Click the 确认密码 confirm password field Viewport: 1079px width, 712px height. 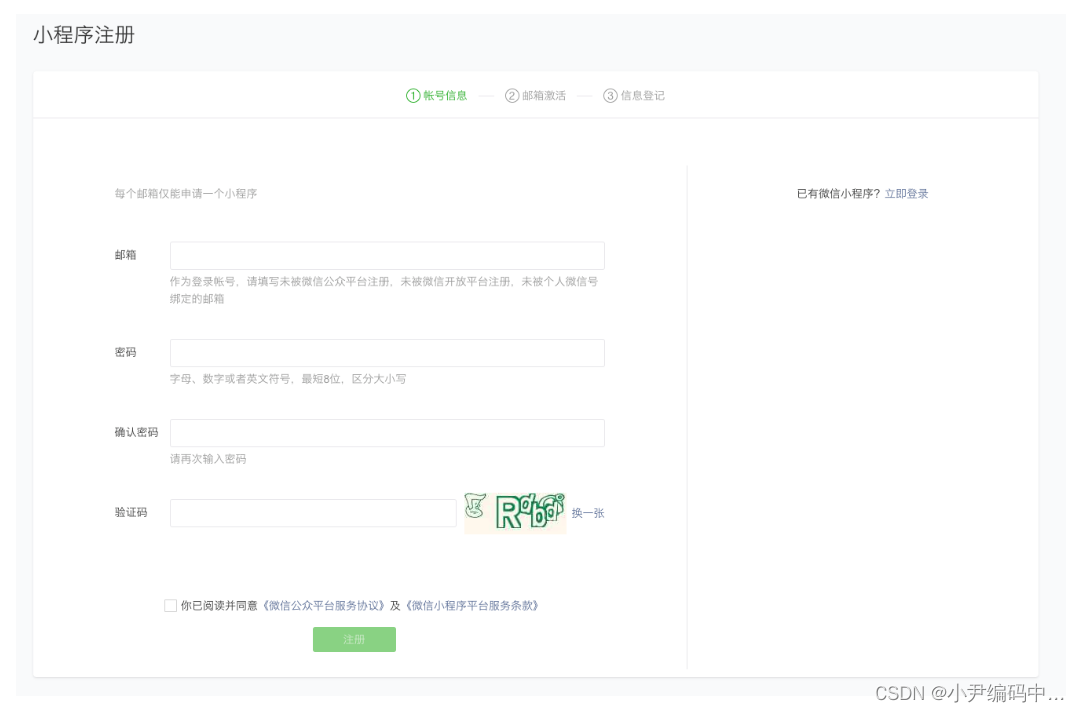387,433
